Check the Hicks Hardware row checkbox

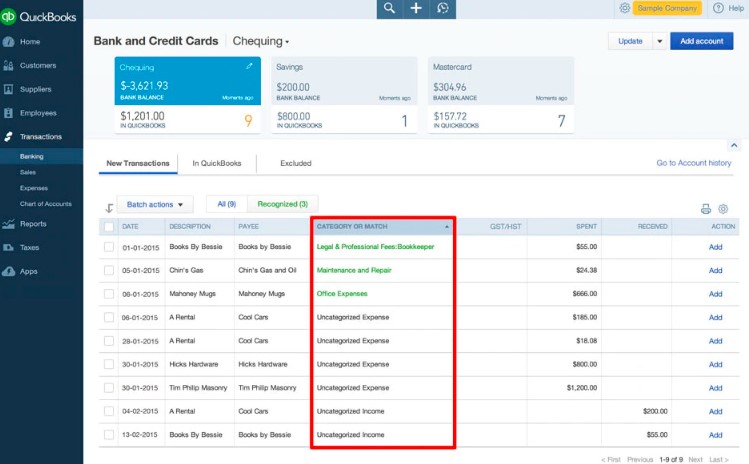109,364
